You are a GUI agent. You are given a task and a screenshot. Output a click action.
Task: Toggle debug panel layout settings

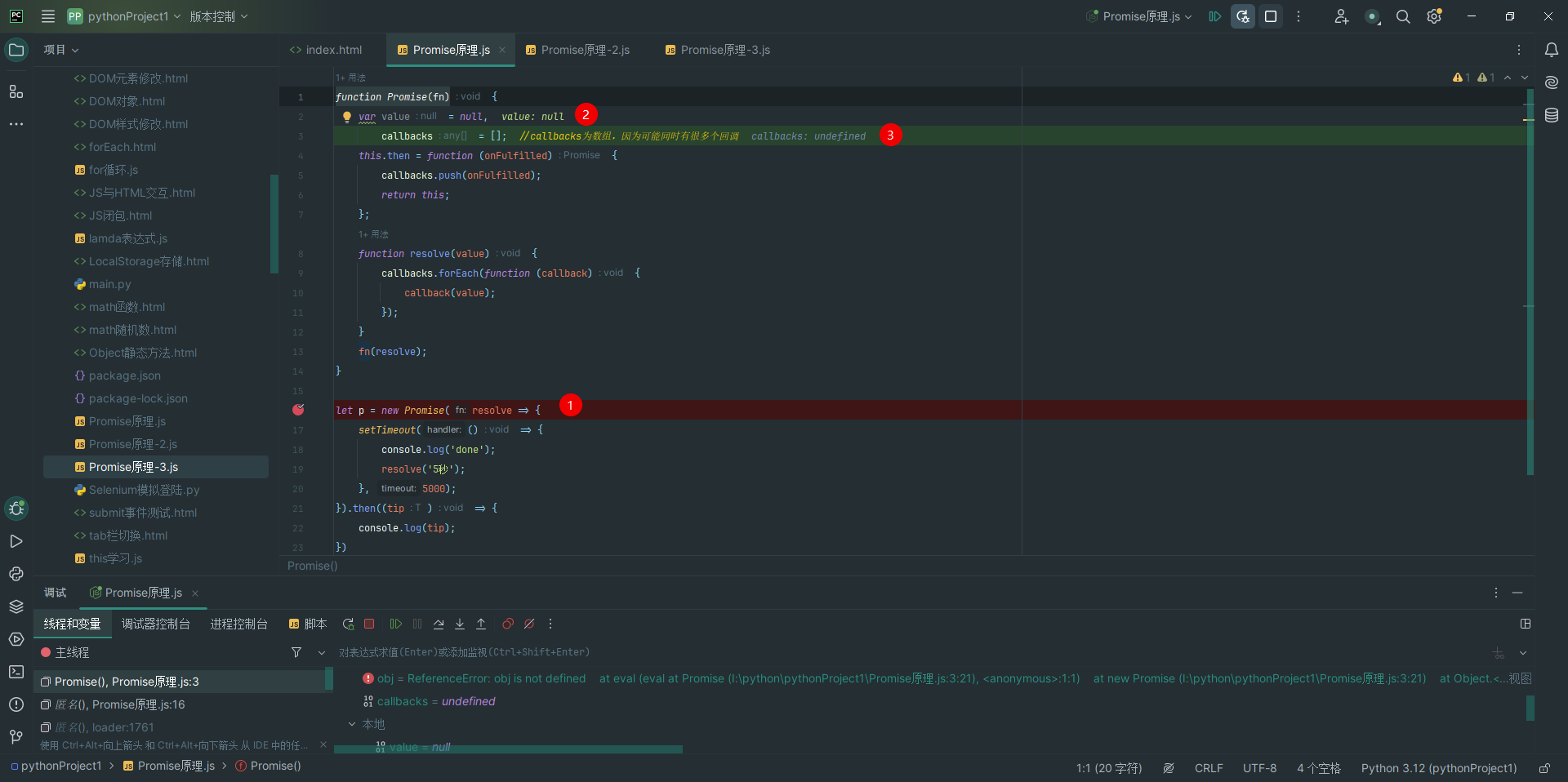1526,624
